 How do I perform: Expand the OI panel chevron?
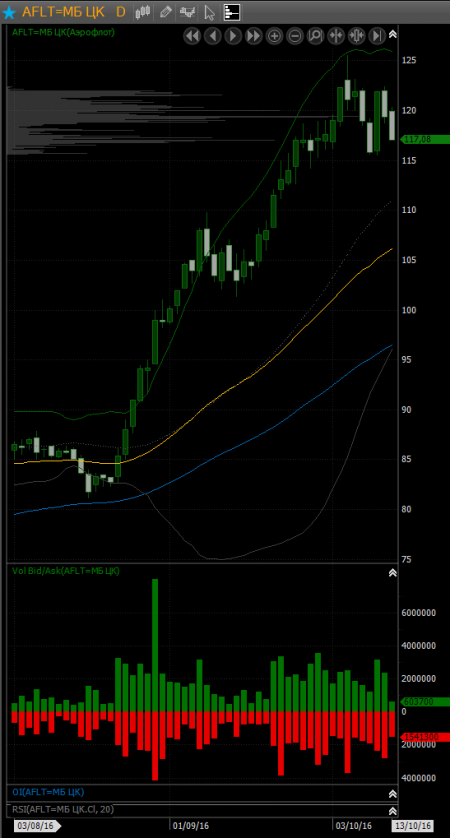393,794
